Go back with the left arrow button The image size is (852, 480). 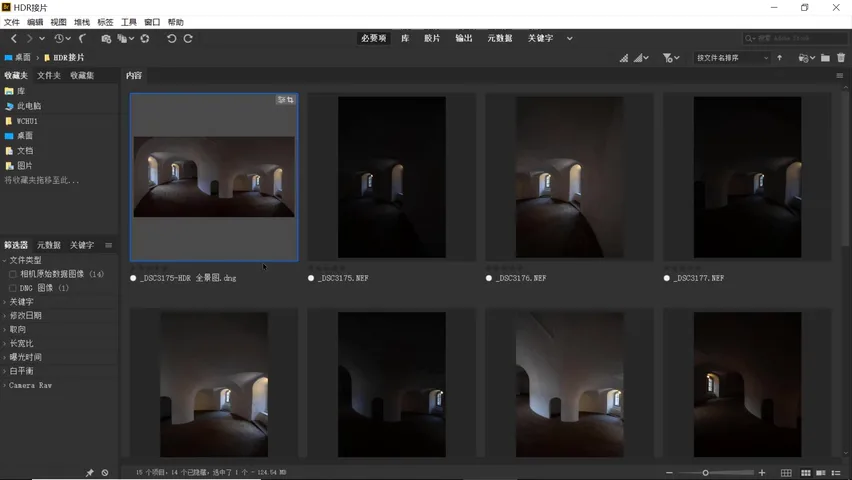(14, 39)
